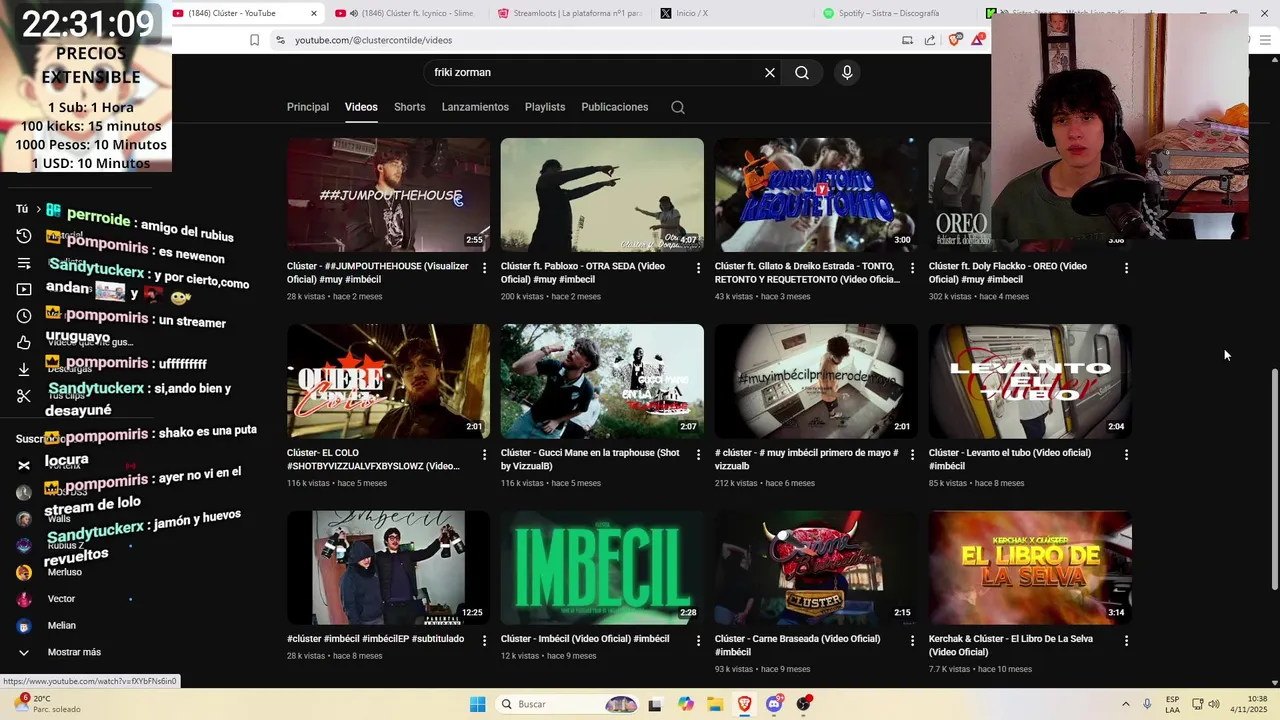Viewport: 1280px width, 720px height.
Task: Switch to the Principal channel tab
Action: [x=308, y=107]
